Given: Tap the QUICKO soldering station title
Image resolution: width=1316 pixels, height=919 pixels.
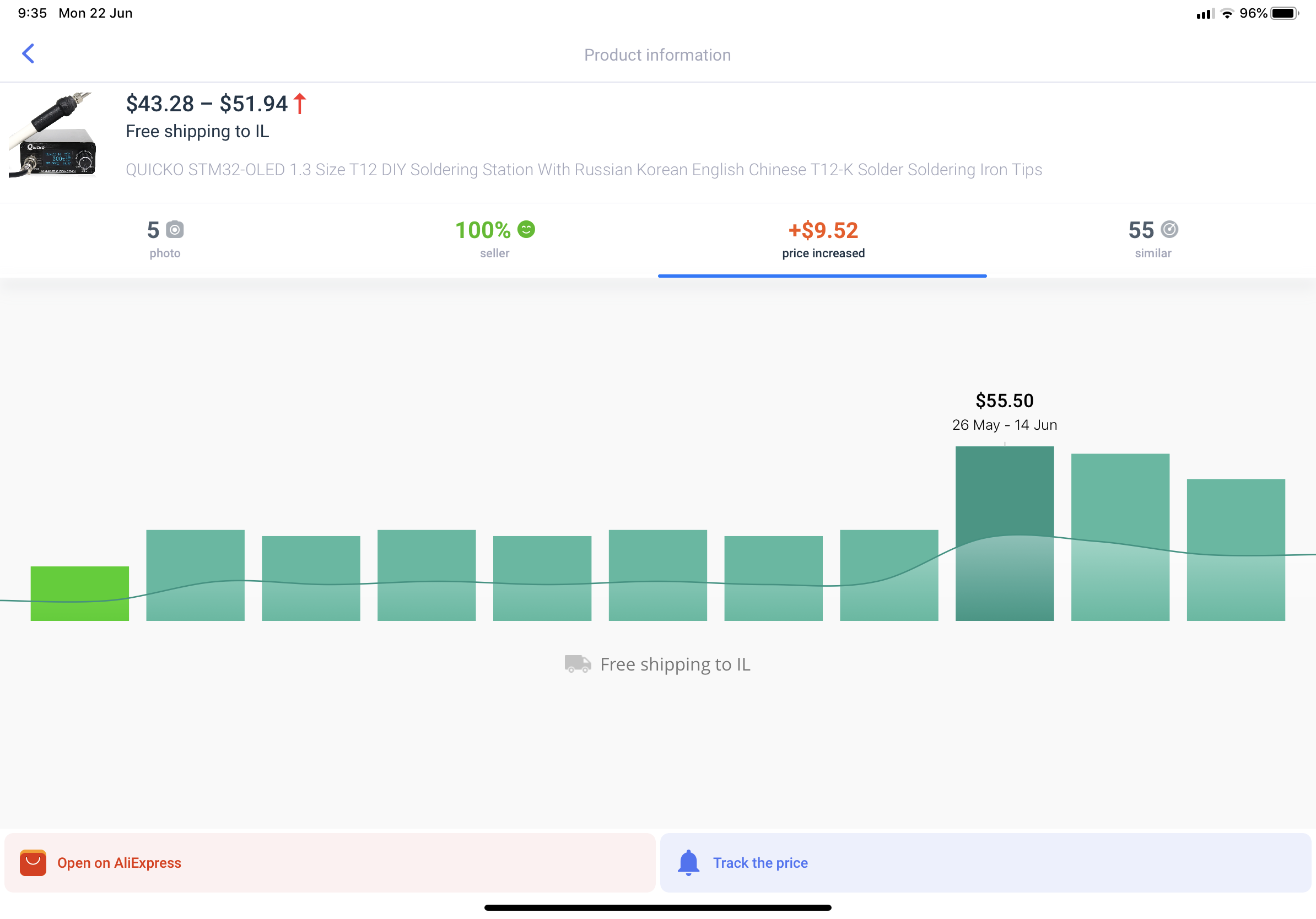Looking at the screenshot, I should (x=584, y=170).
